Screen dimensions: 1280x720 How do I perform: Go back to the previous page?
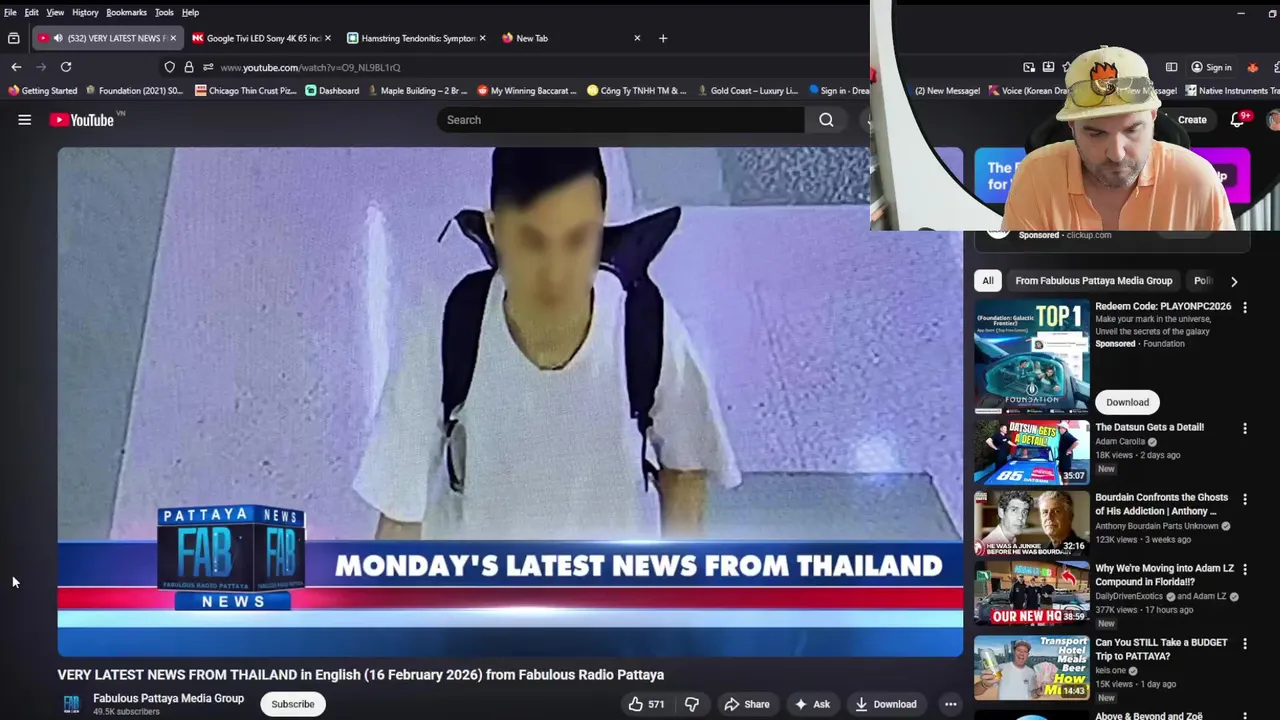pos(16,67)
